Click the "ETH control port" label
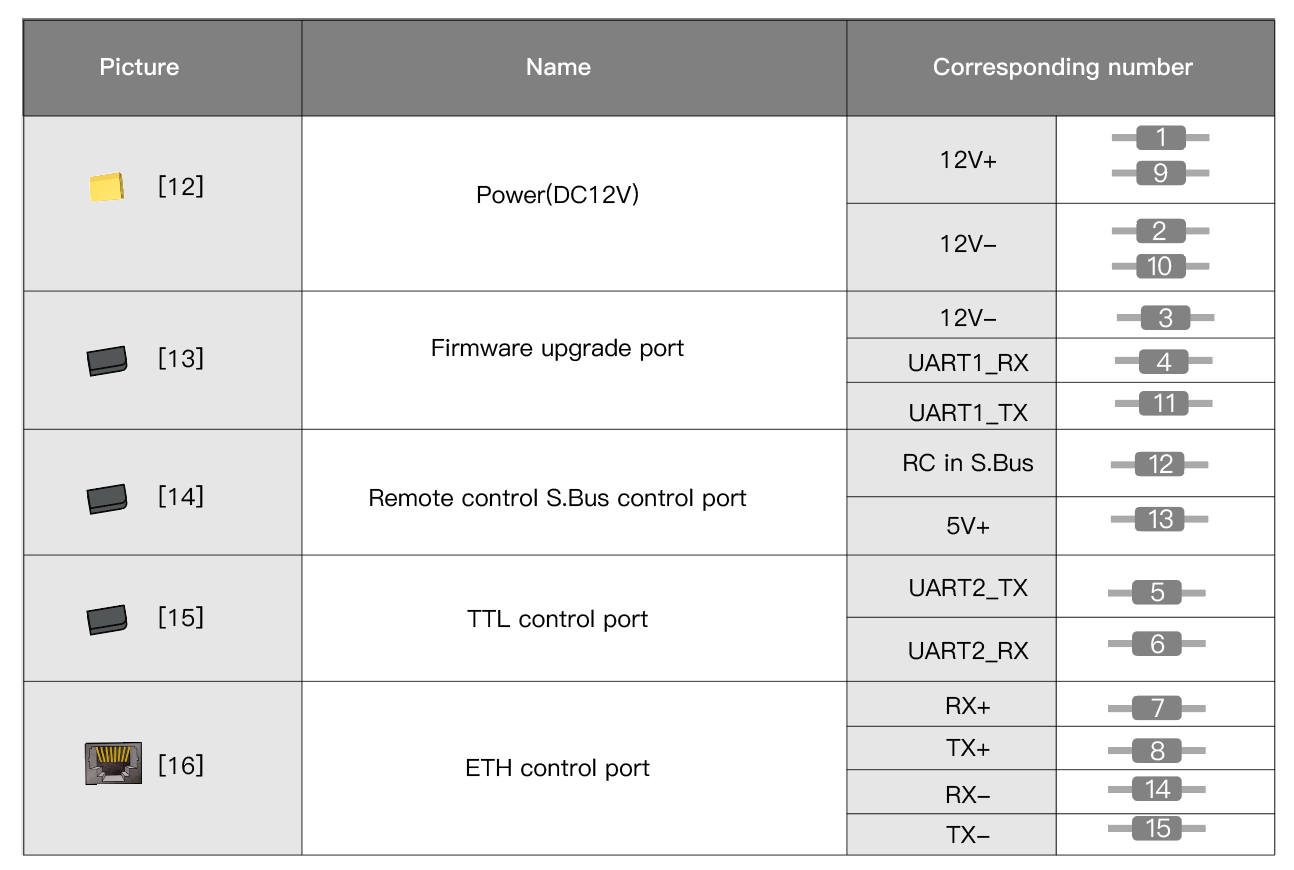 [x=557, y=768]
